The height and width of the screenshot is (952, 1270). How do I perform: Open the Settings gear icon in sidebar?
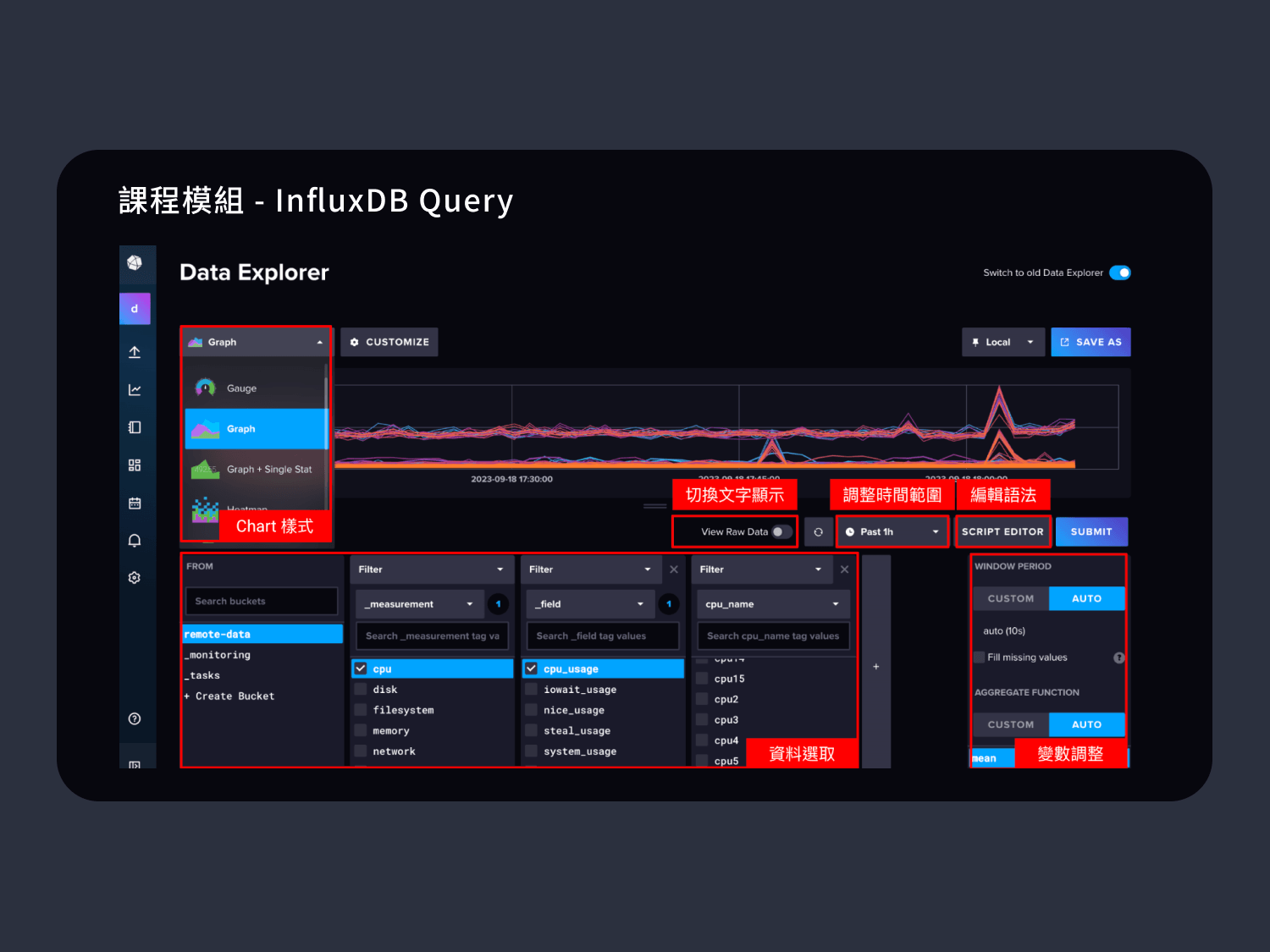(135, 578)
